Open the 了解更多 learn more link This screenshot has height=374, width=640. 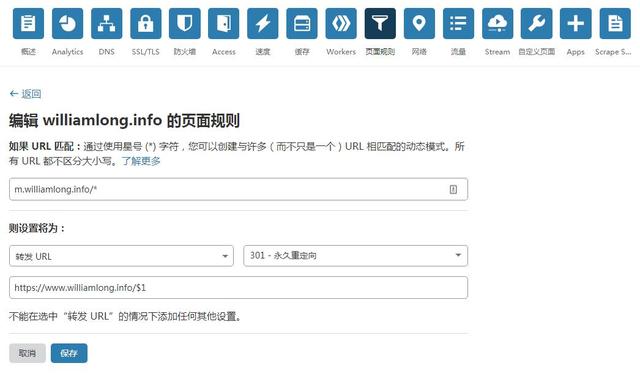pos(141,161)
